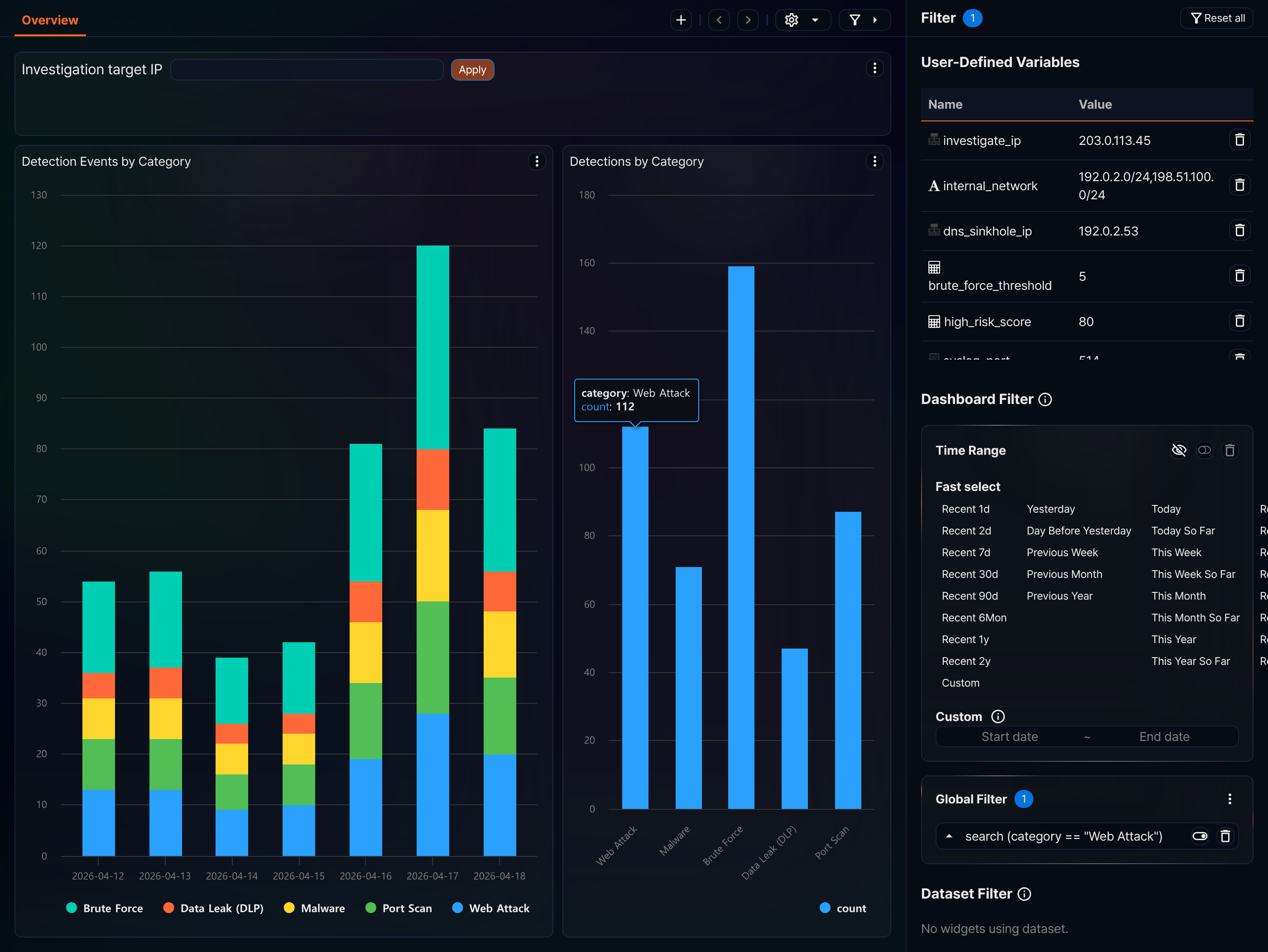Go to next page arrow
The image size is (1268, 952).
tap(748, 20)
